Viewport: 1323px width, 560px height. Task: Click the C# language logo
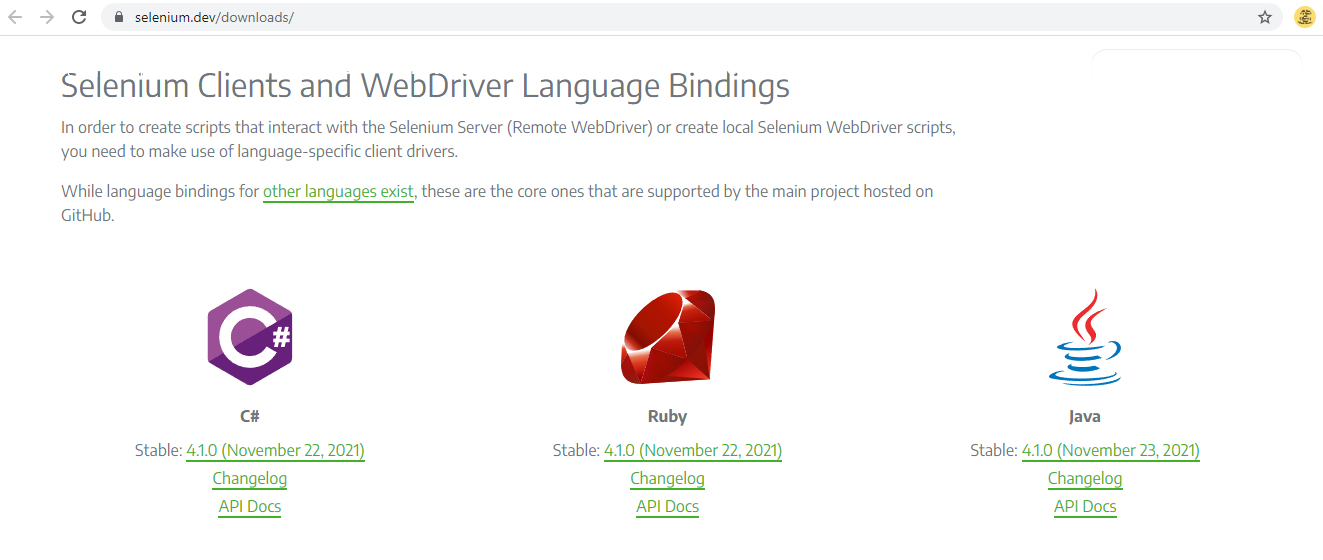pyautogui.click(x=250, y=337)
